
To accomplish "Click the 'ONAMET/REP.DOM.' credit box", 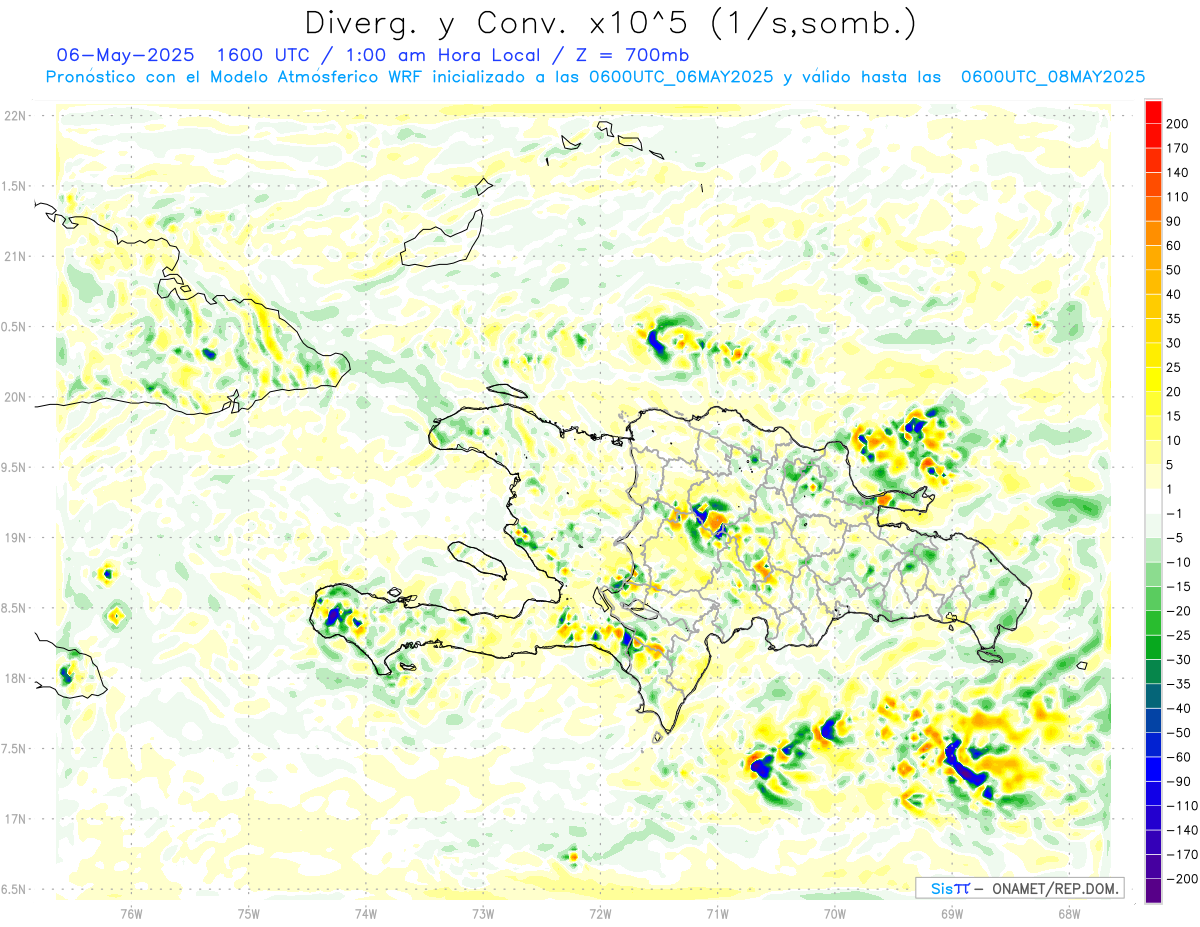I will [x=1019, y=888].
